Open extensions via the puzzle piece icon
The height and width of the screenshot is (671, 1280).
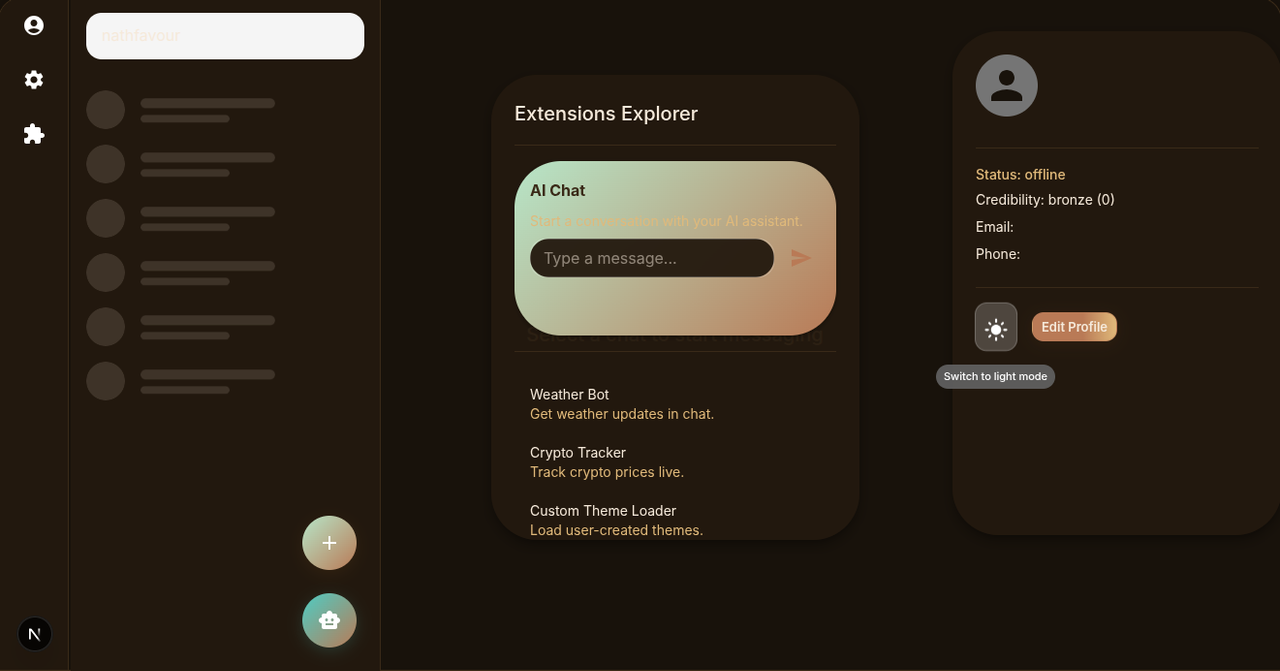(34, 134)
